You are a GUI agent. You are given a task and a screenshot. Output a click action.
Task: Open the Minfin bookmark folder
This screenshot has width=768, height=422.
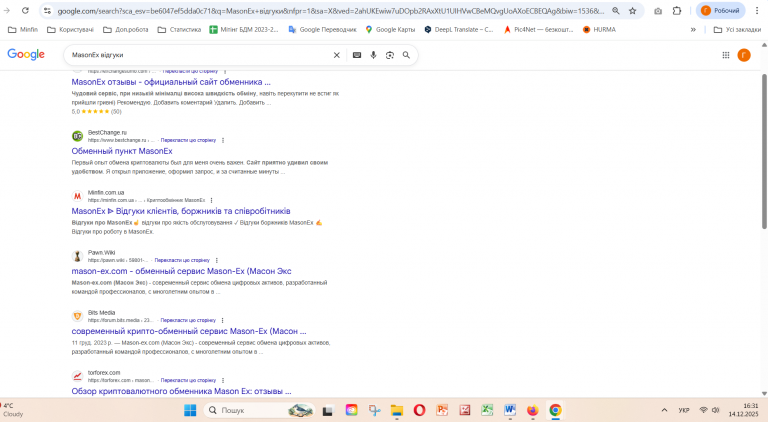pos(23,29)
